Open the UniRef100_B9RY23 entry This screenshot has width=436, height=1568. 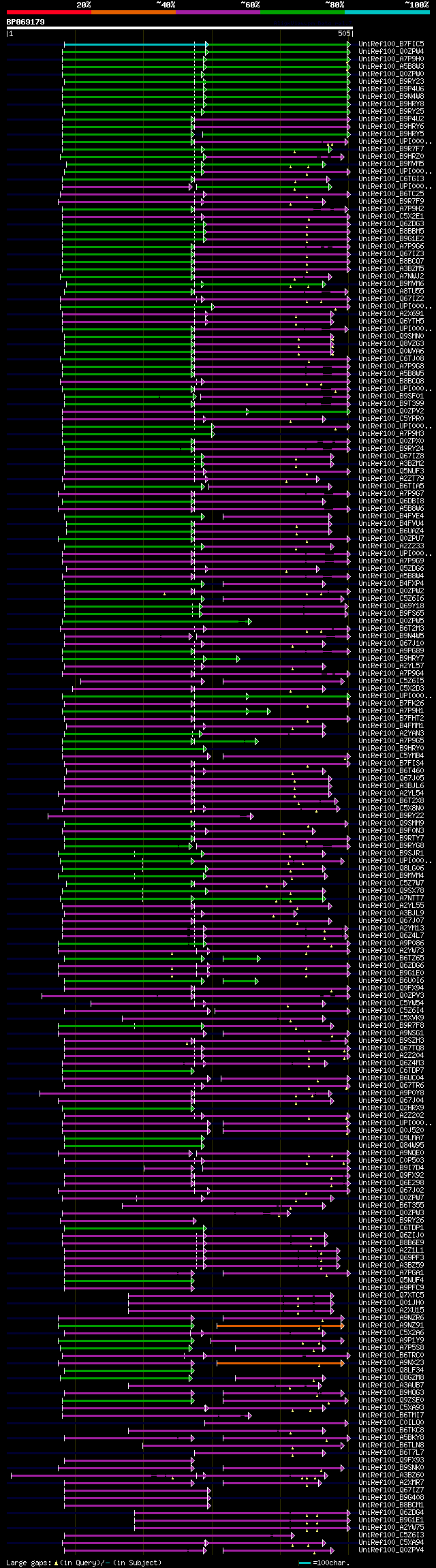click(391, 81)
